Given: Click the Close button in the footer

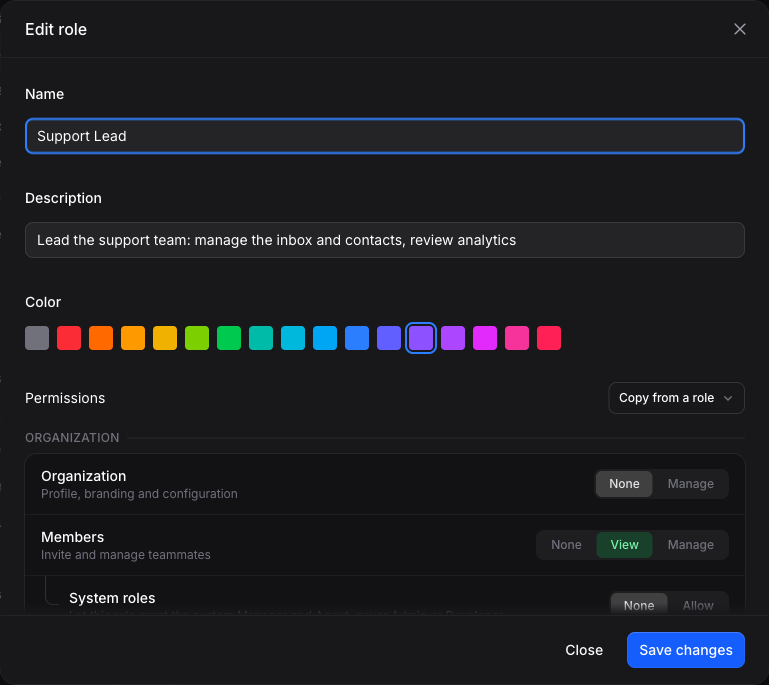Looking at the screenshot, I should [x=584, y=650].
